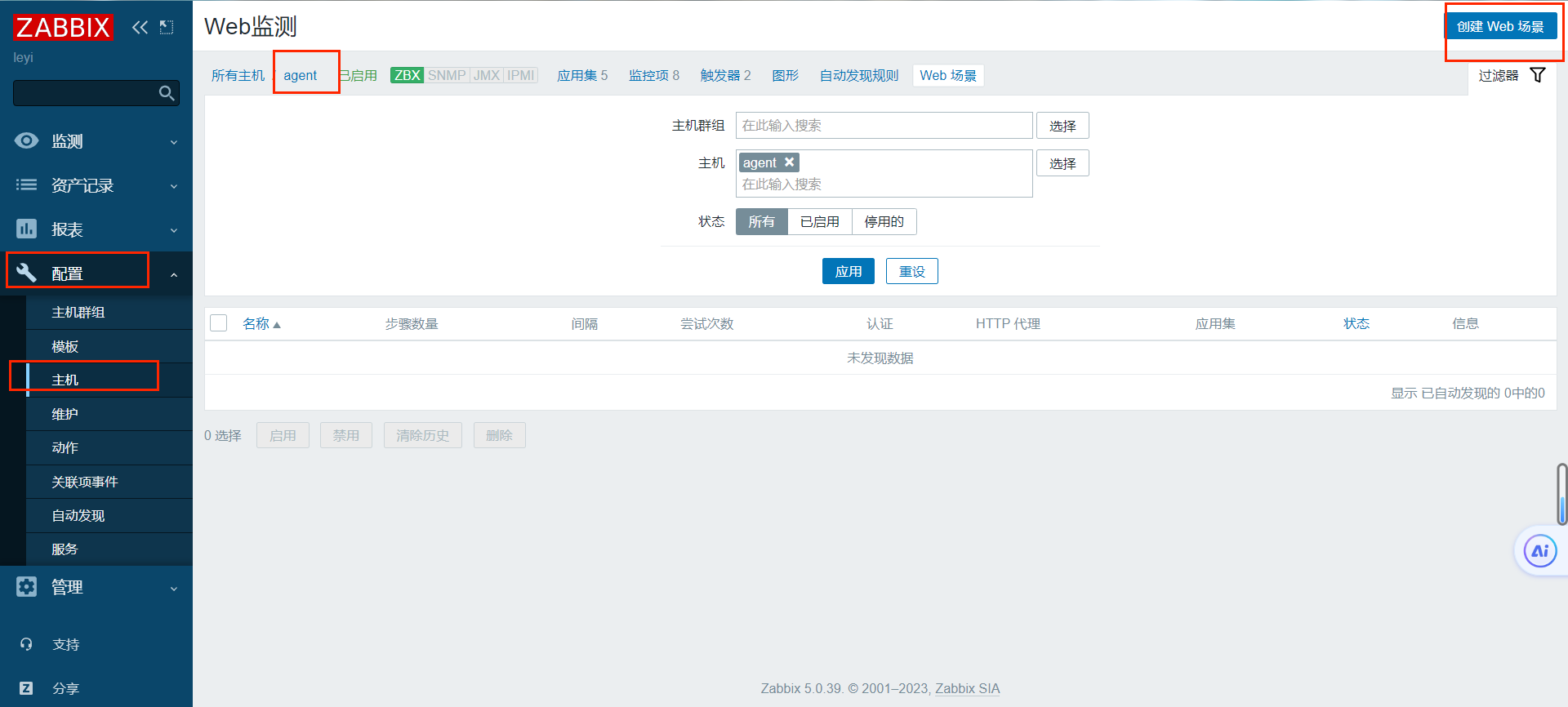Switch to 自动发现规则 tab

tap(859, 75)
